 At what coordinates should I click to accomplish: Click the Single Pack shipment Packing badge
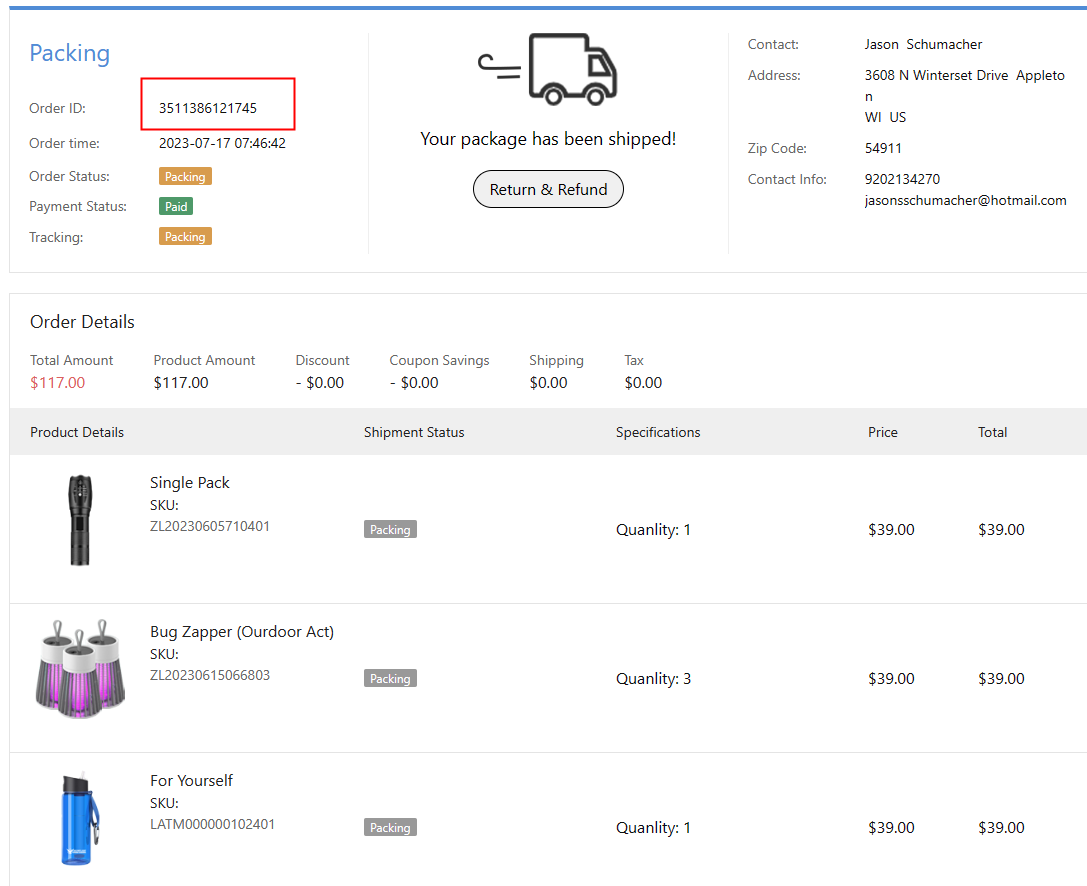[390, 530]
